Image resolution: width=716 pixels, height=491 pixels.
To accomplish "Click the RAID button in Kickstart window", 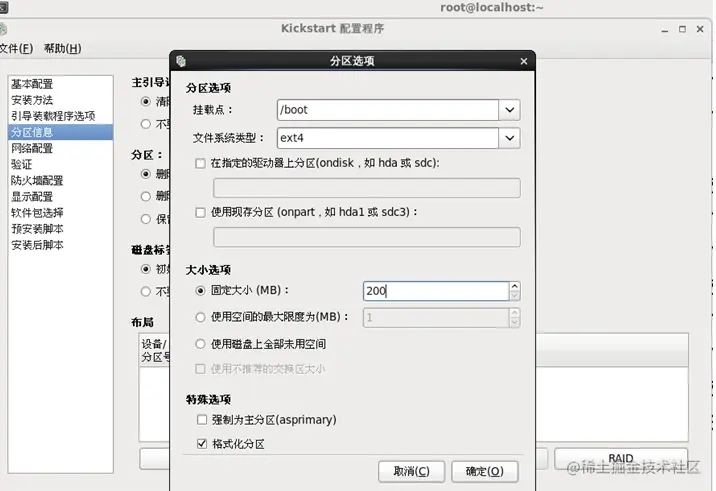I will [621, 459].
